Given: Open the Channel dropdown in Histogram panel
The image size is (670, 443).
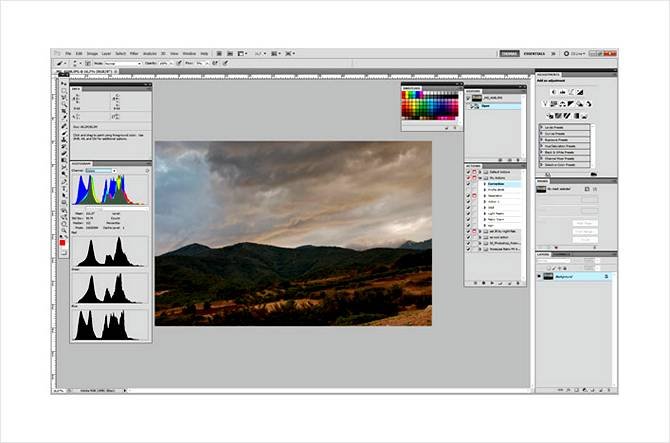Looking at the screenshot, I should pyautogui.click(x=98, y=171).
